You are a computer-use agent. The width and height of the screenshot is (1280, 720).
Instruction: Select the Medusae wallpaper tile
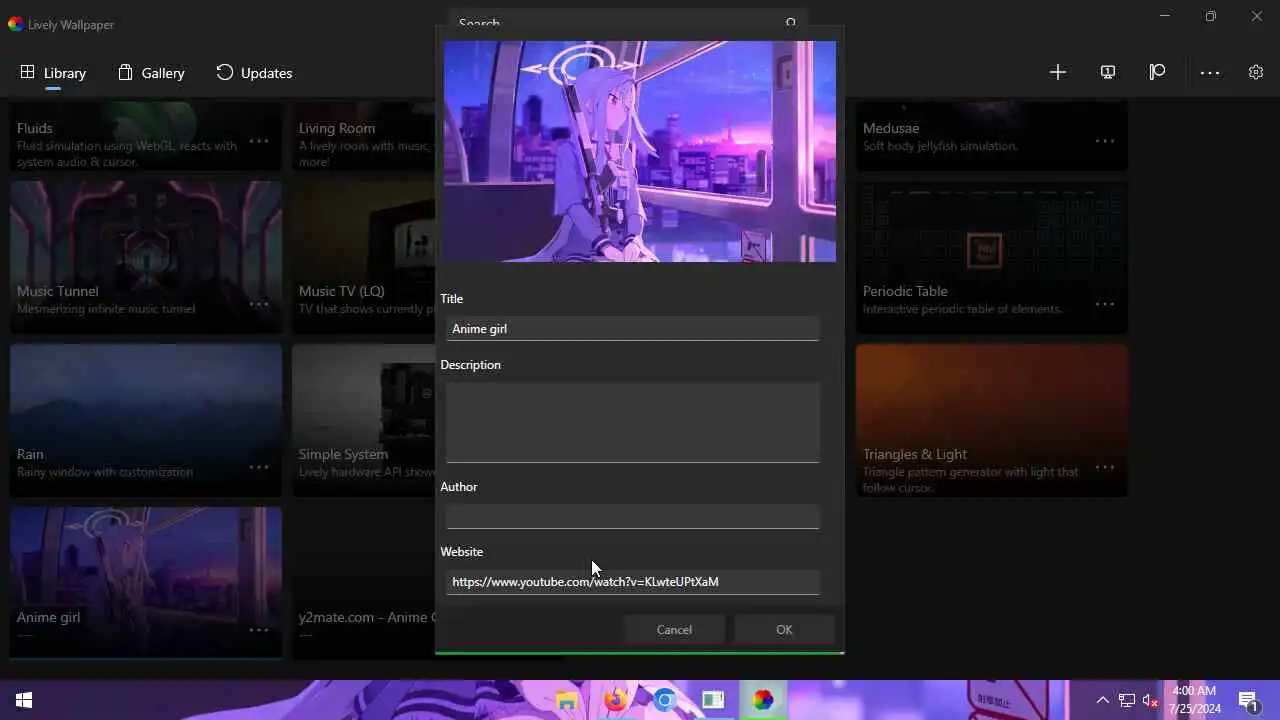coord(992,136)
